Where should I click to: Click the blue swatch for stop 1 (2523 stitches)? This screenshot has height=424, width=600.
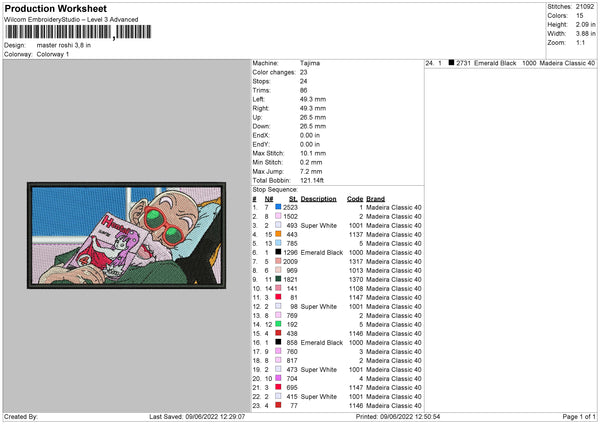(278, 207)
